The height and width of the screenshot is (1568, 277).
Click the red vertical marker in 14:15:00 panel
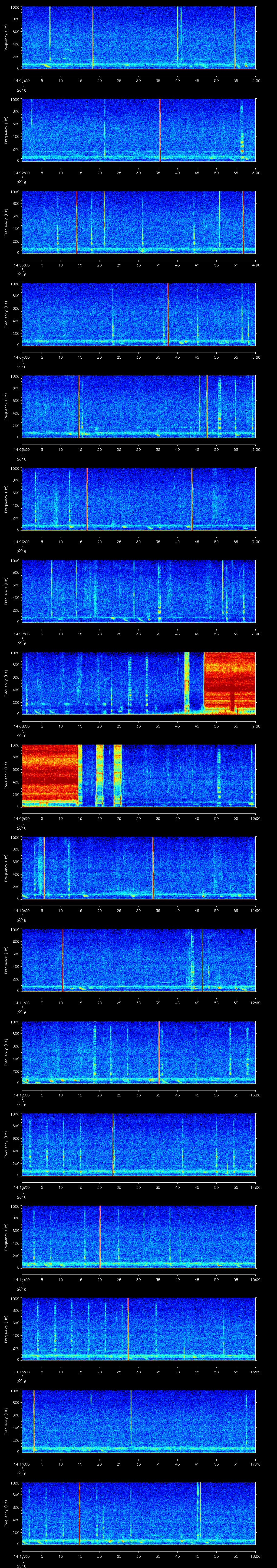click(x=128, y=1329)
